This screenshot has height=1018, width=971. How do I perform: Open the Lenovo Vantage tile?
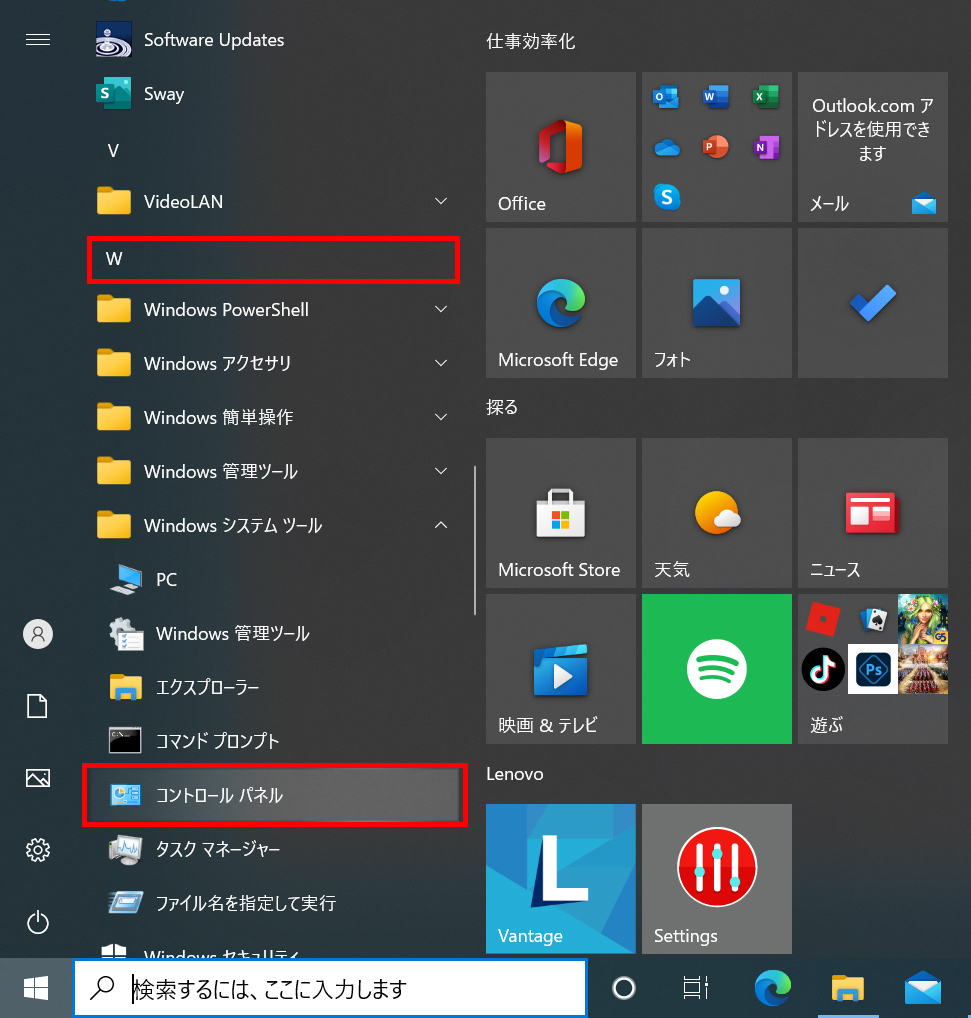coord(561,878)
